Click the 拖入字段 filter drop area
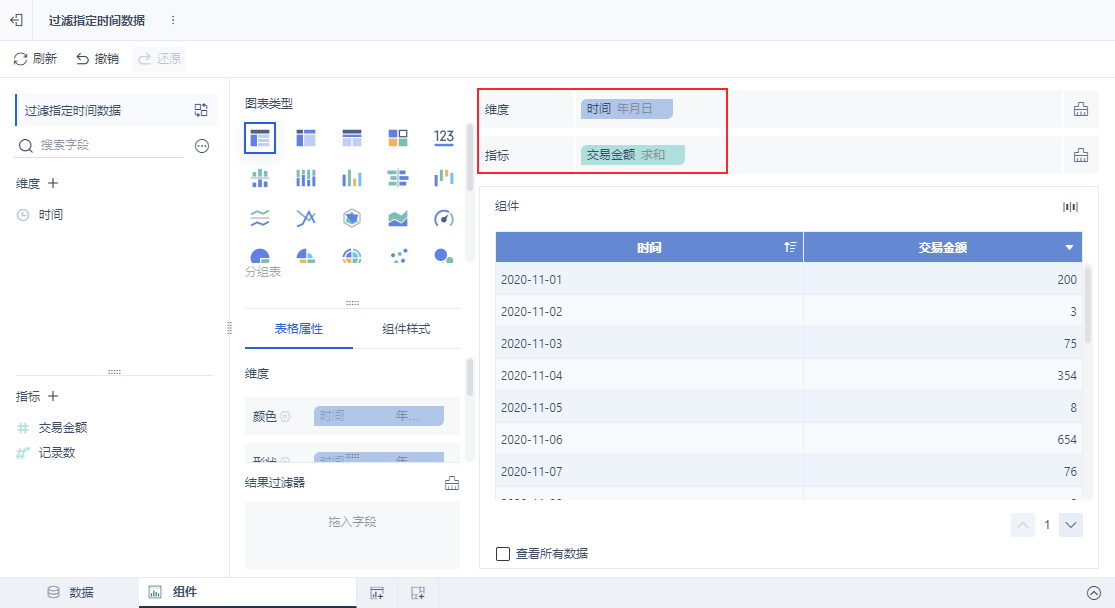The width and height of the screenshot is (1115, 608). (x=352, y=535)
